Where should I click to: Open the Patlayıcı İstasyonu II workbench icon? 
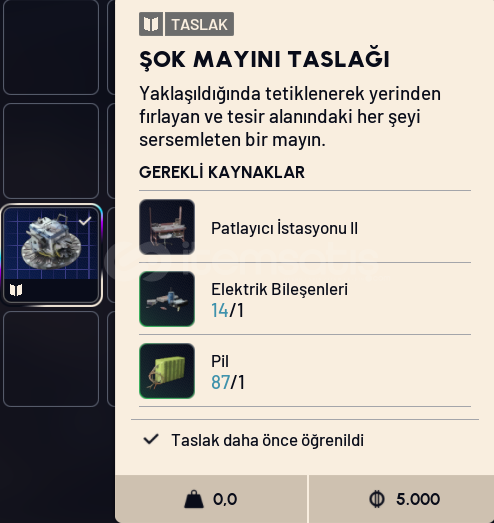[x=167, y=227]
